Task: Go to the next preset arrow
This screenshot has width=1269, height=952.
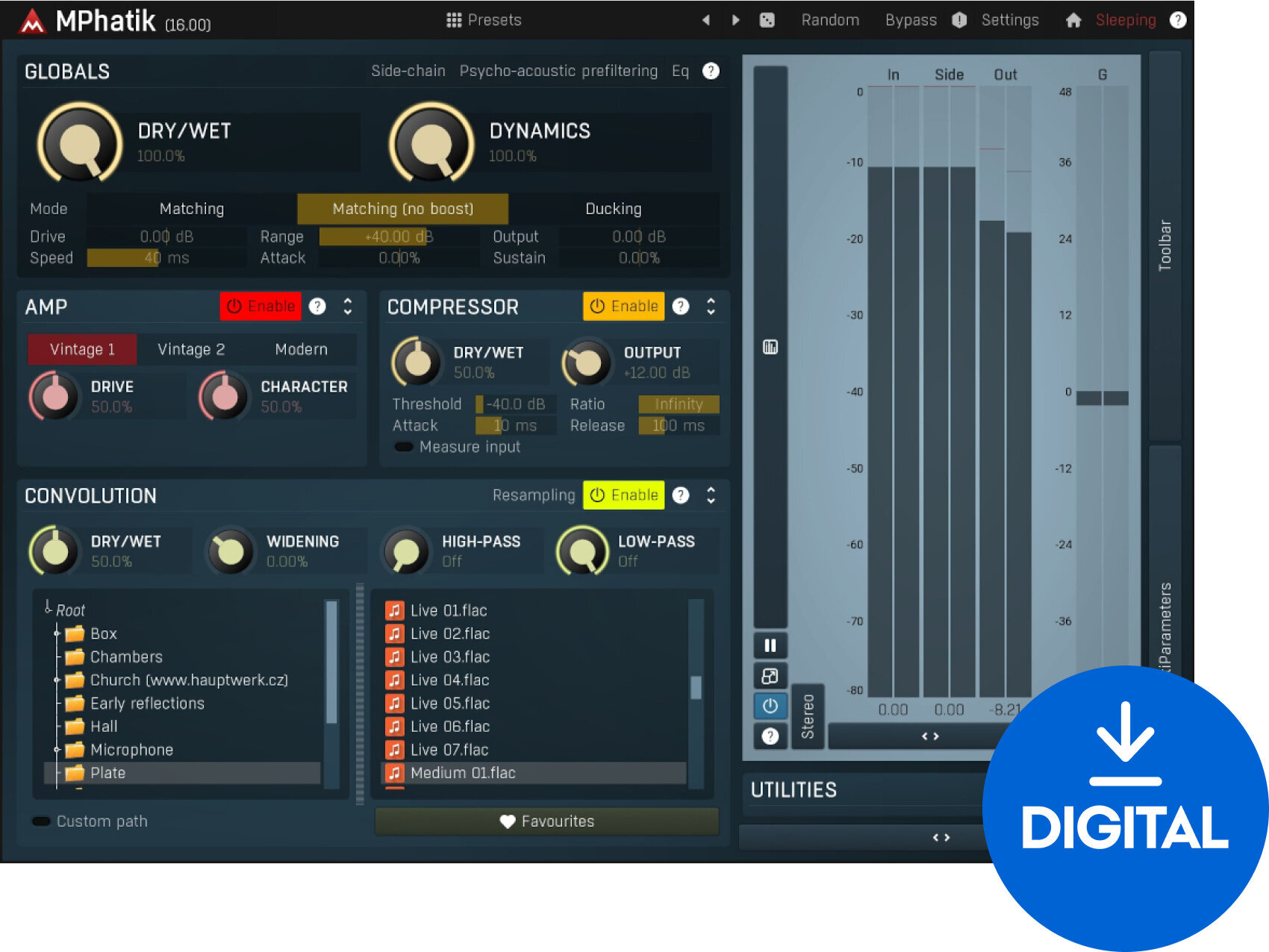Action: click(736, 20)
